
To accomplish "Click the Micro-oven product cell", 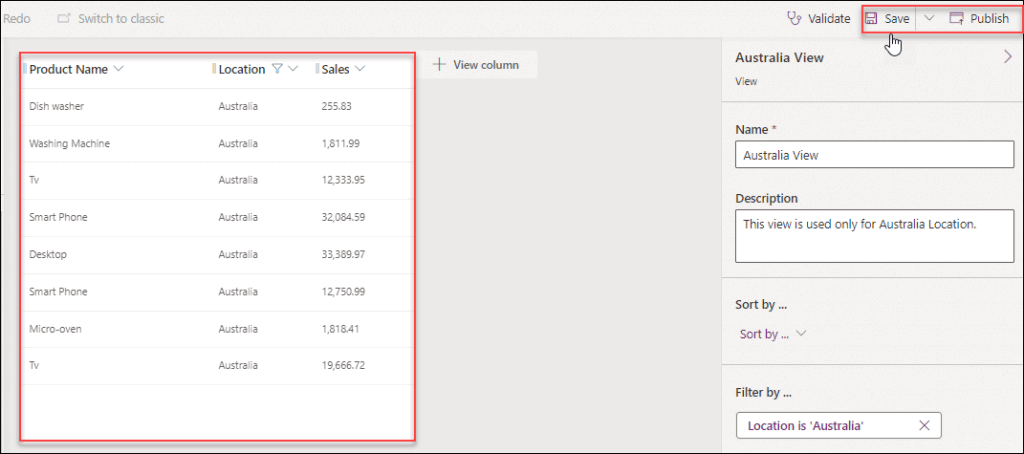I will click(56, 329).
